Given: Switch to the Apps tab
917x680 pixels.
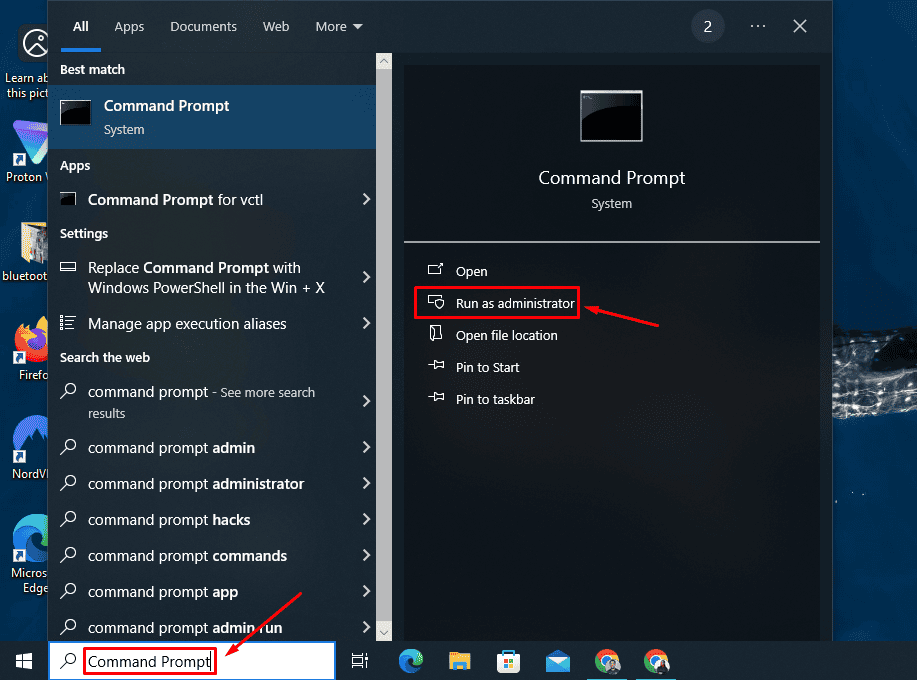Looking at the screenshot, I should click(x=129, y=26).
